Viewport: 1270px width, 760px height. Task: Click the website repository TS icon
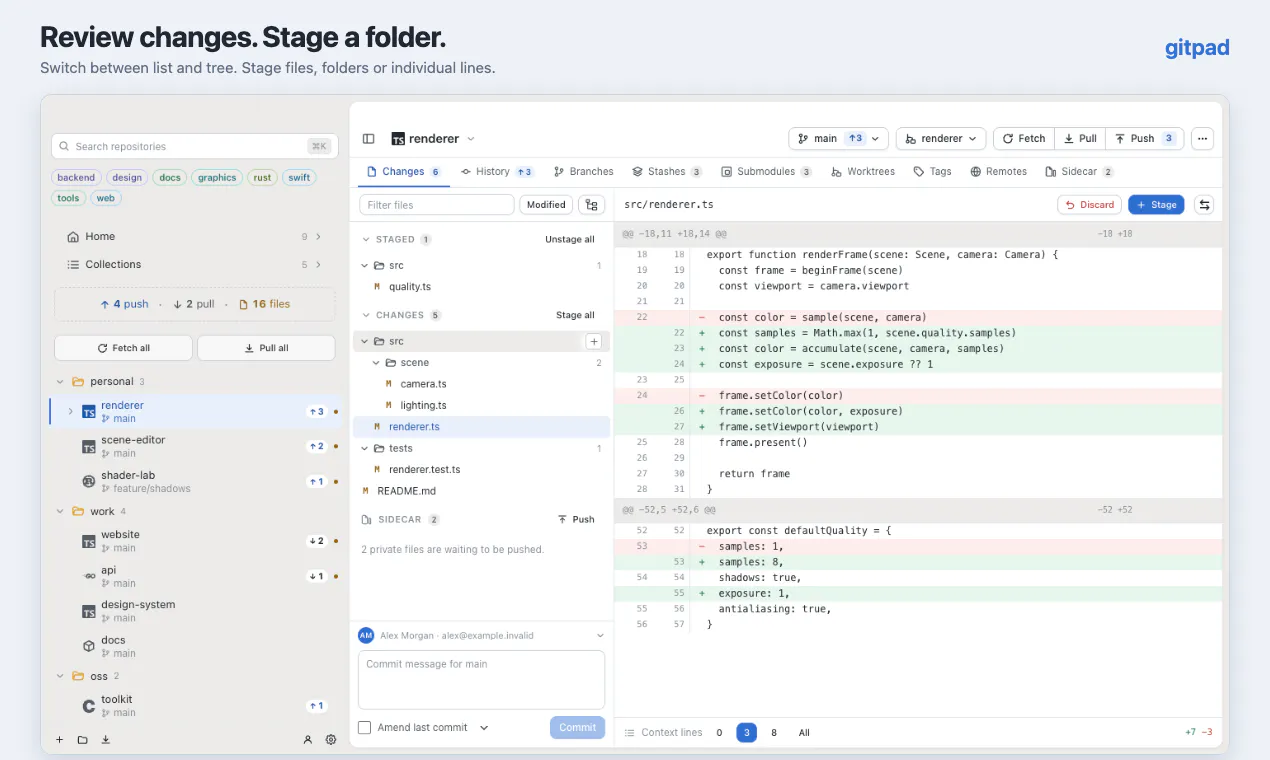tap(88, 542)
